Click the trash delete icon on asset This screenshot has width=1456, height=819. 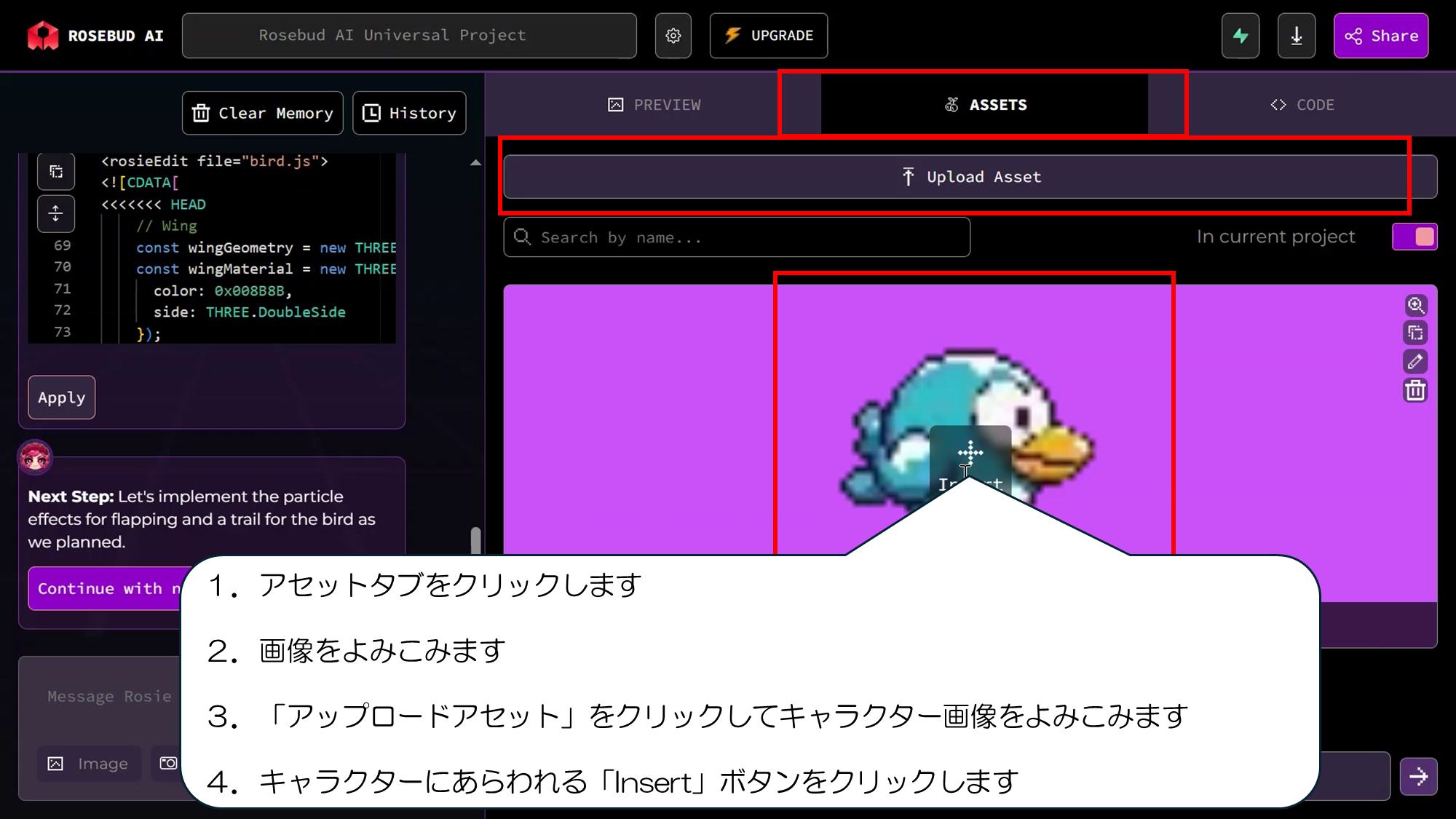pyautogui.click(x=1415, y=391)
